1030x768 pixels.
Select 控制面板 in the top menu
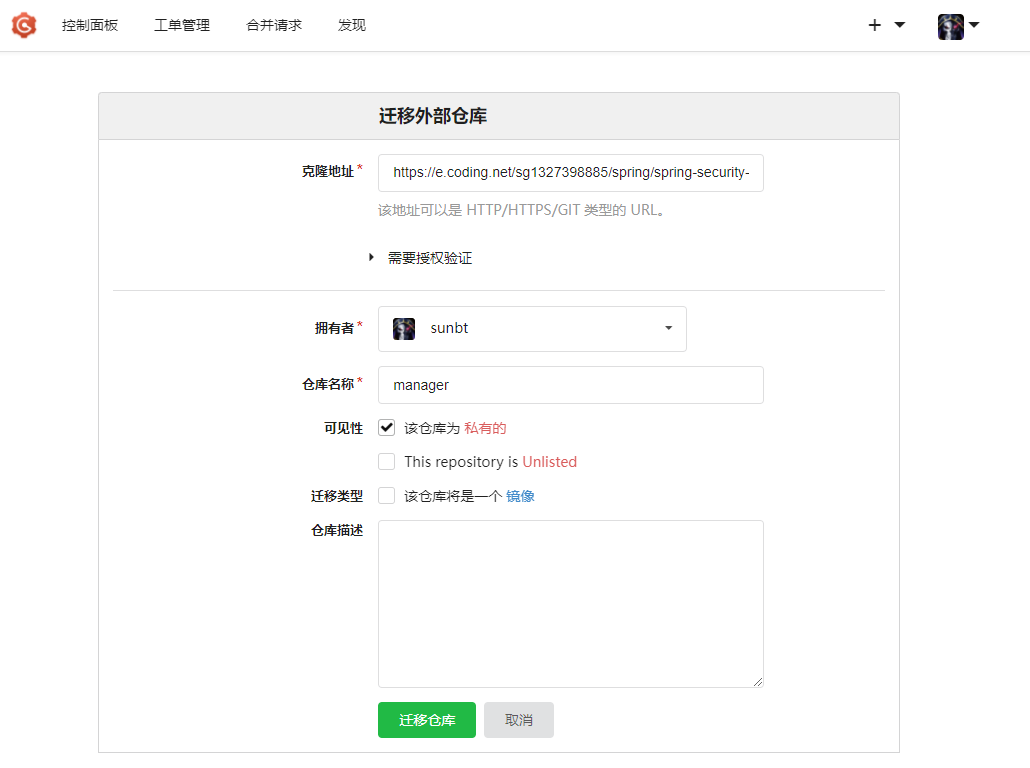pyautogui.click(x=90, y=25)
